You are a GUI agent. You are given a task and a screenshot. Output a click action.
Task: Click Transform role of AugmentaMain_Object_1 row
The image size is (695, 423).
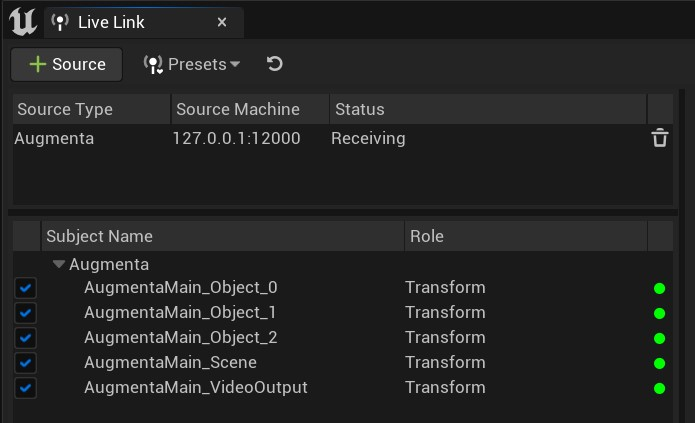point(445,313)
